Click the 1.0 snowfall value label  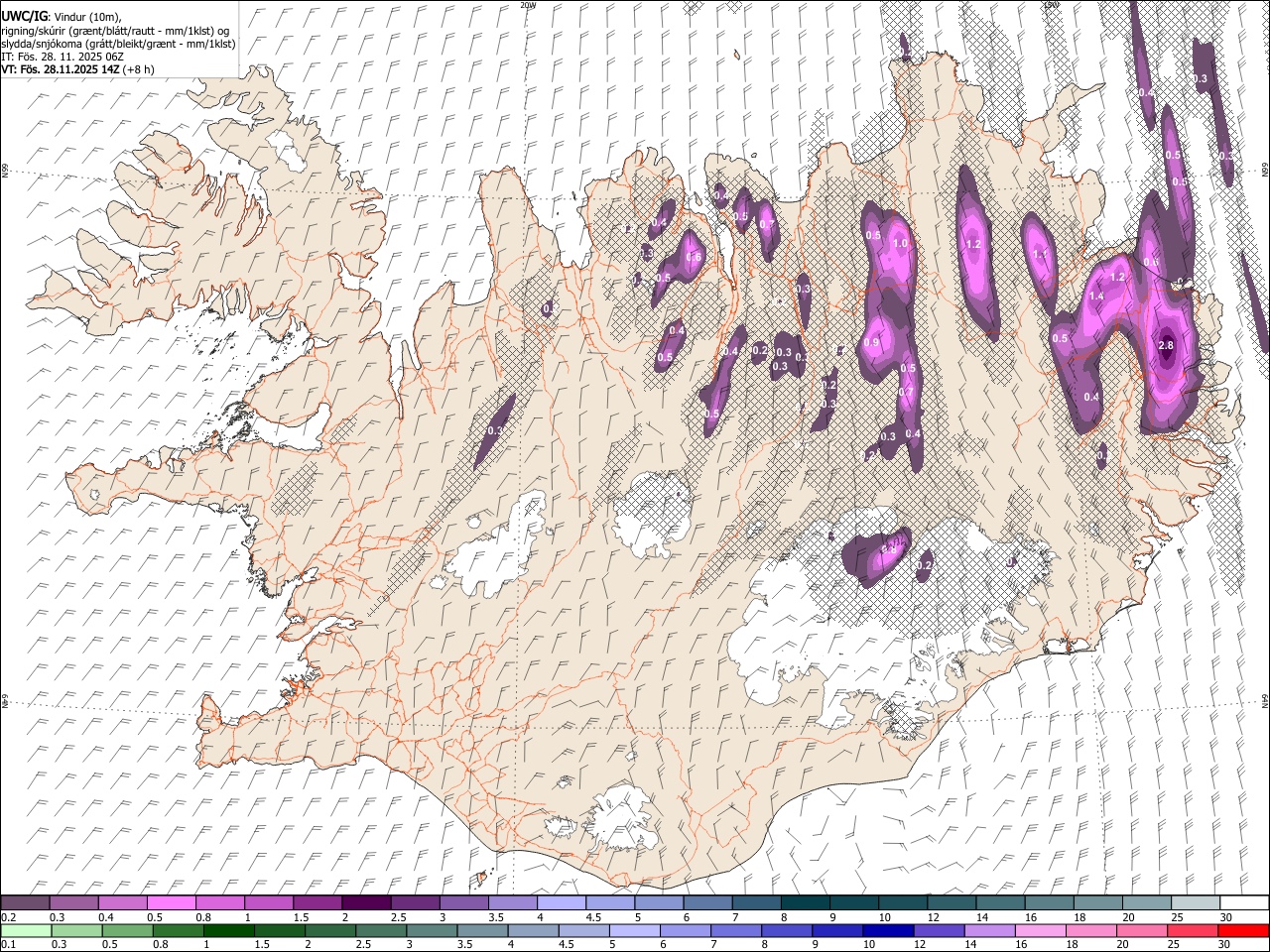pyautogui.click(x=901, y=243)
